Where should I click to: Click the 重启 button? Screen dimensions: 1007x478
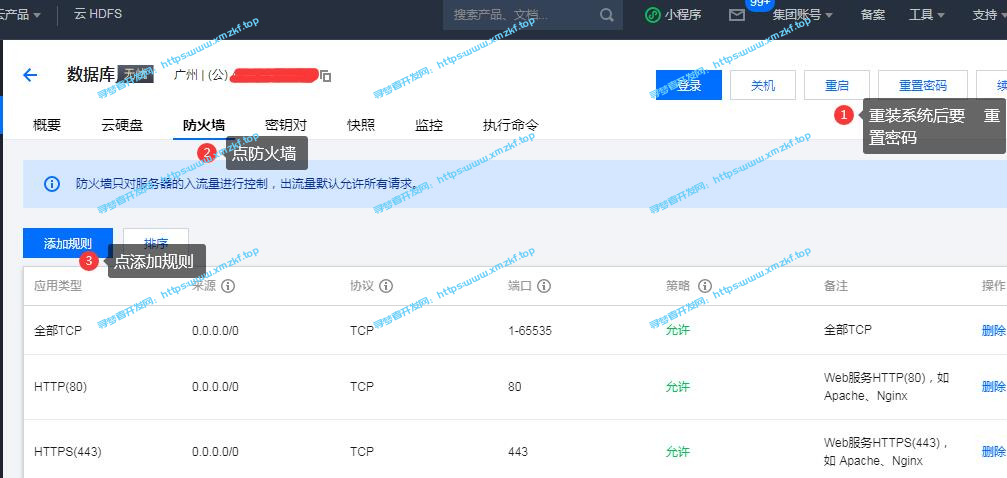837,85
